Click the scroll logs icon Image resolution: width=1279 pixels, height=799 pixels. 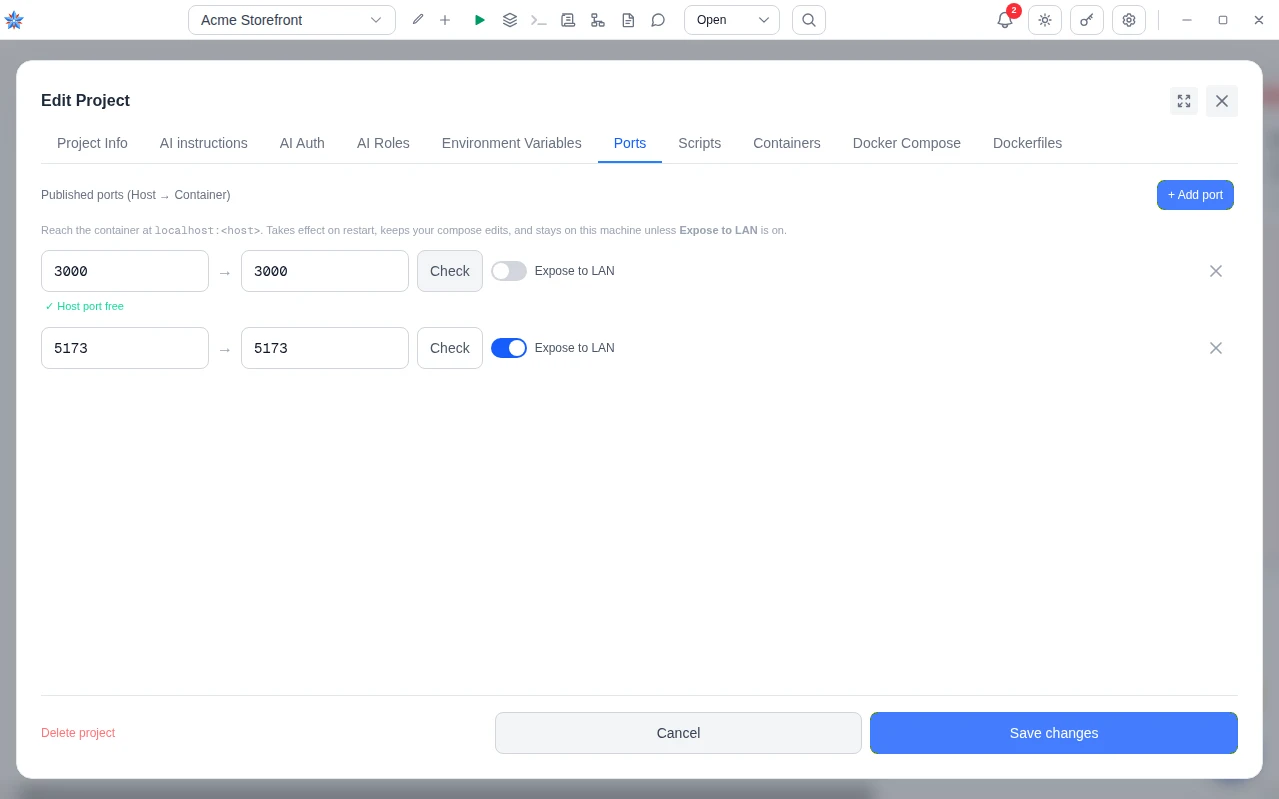point(568,20)
